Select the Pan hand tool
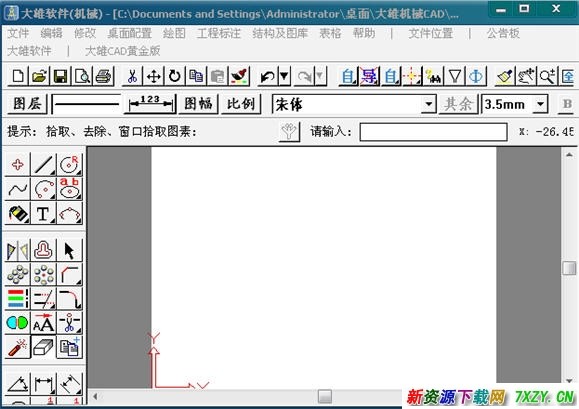 click(526, 76)
